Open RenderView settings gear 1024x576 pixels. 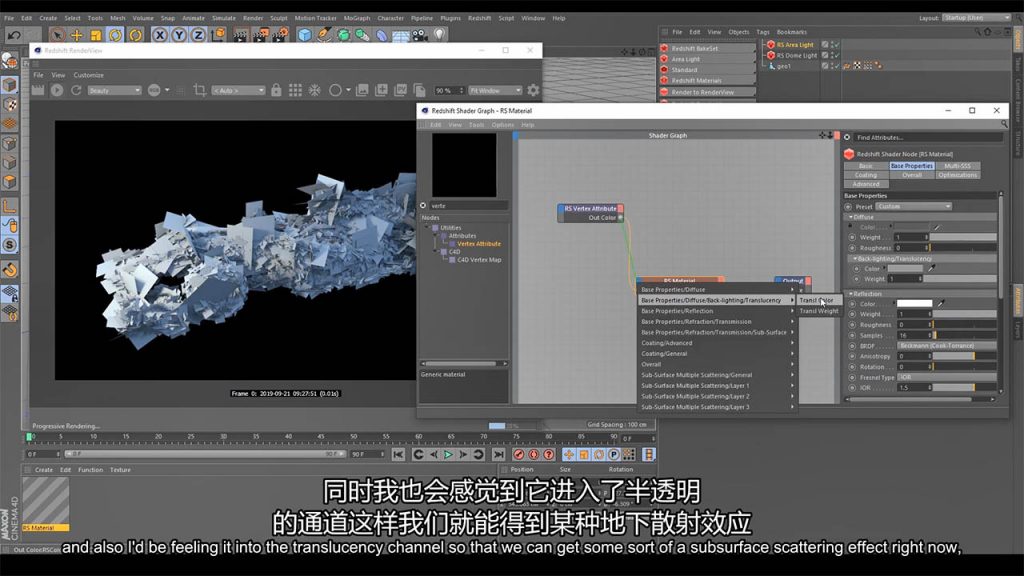pyautogui.click(x=534, y=90)
